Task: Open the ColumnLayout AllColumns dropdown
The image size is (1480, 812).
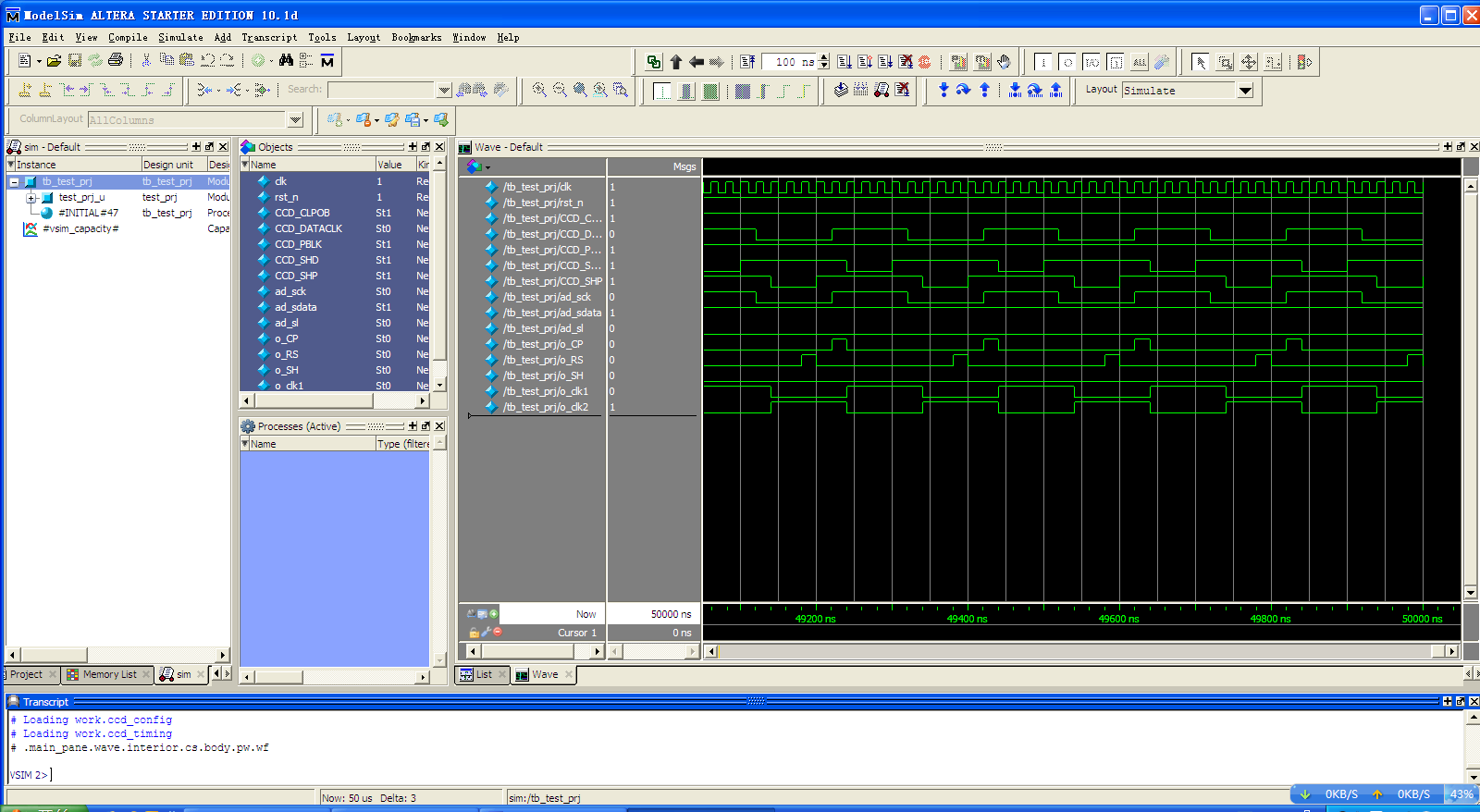Action: click(x=295, y=119)
